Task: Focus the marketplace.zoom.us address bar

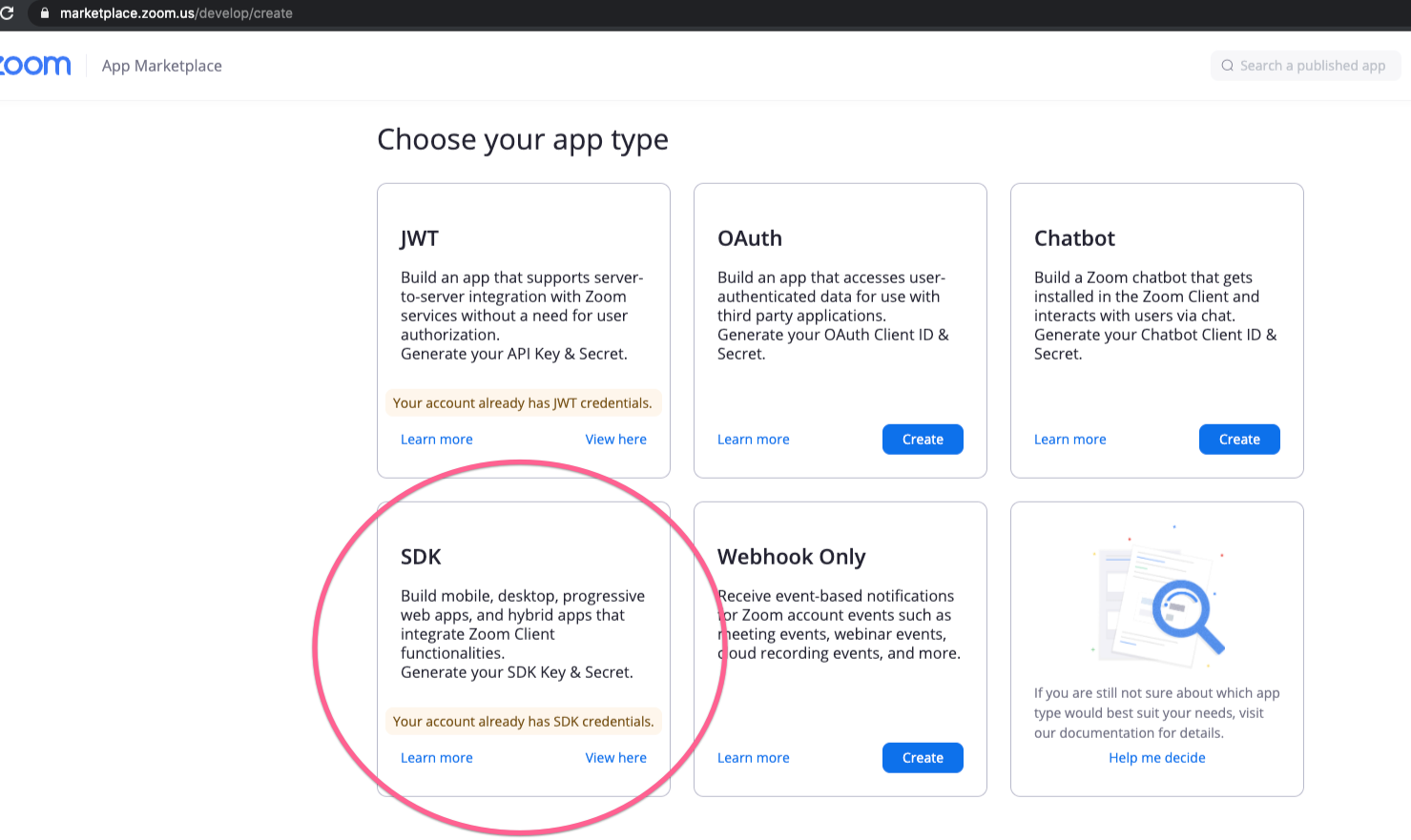Action: [x=176, y=13]
